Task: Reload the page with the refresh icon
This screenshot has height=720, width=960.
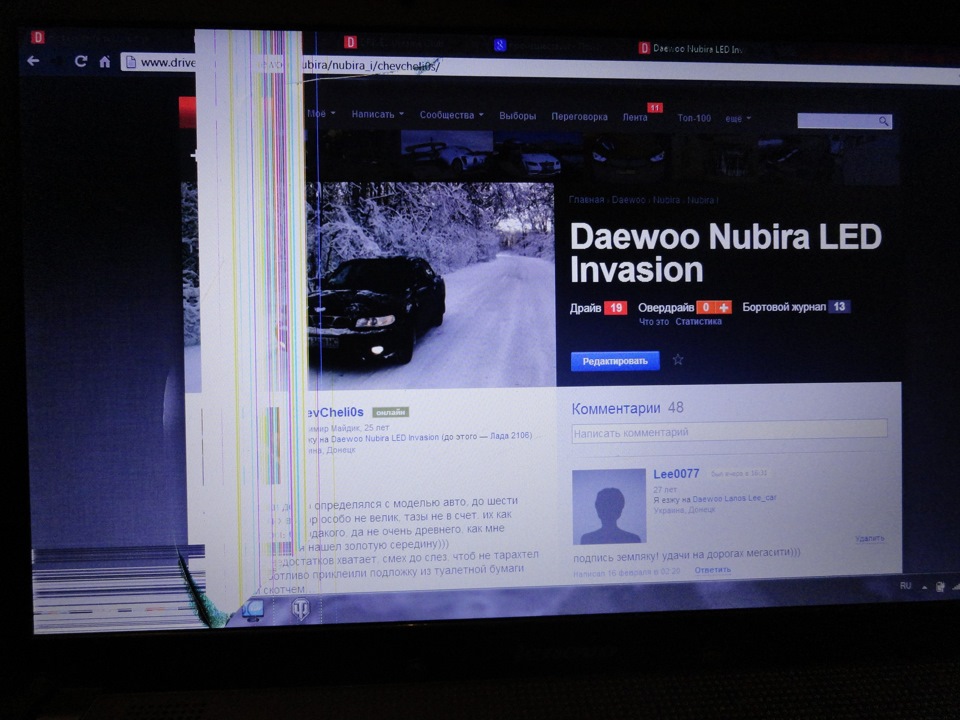Action: coord(80,61)
